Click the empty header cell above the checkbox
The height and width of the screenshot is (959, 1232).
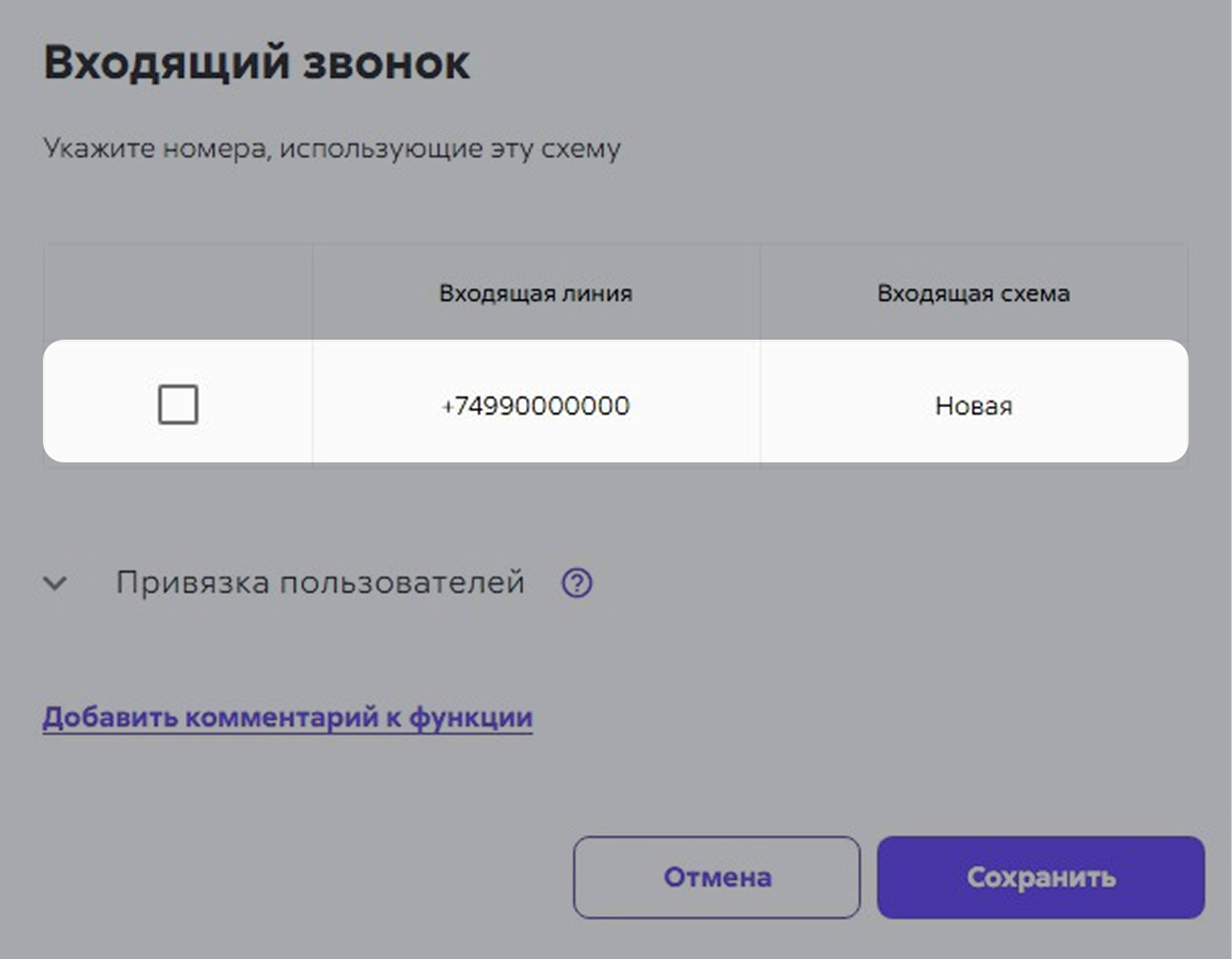click(178, 292)
